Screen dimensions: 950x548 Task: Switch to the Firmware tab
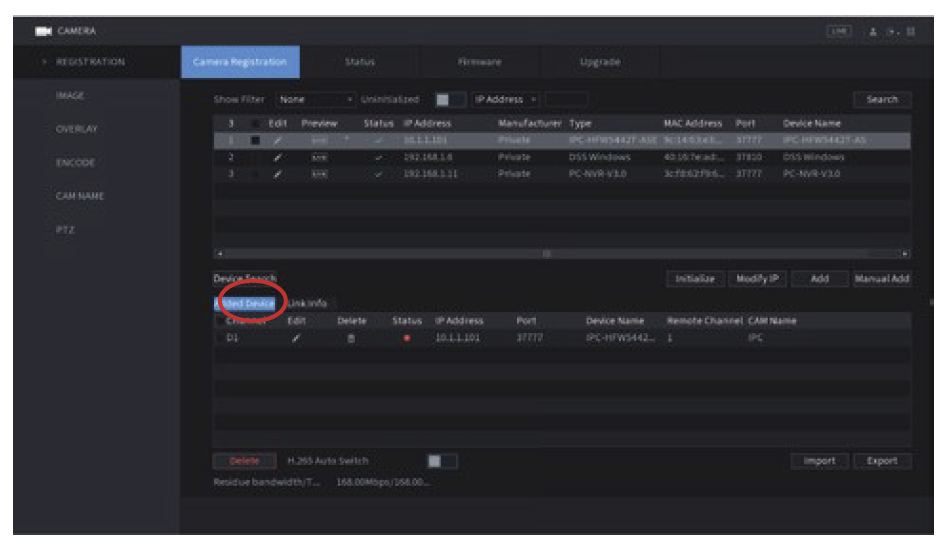point(479,62)
